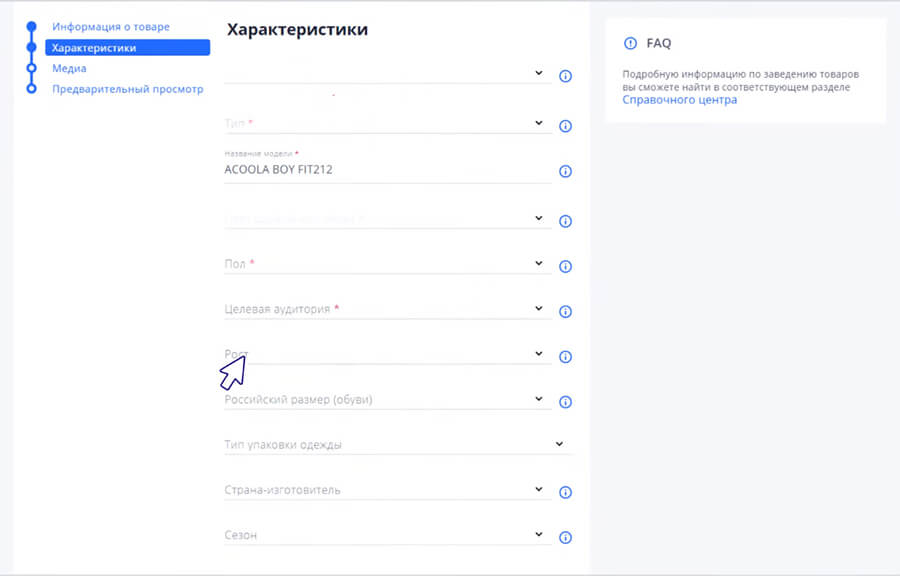Viewport: 900px width, 576px height.
Task: Select the Медиа section in the sidebar
Action: click(70, 67)
